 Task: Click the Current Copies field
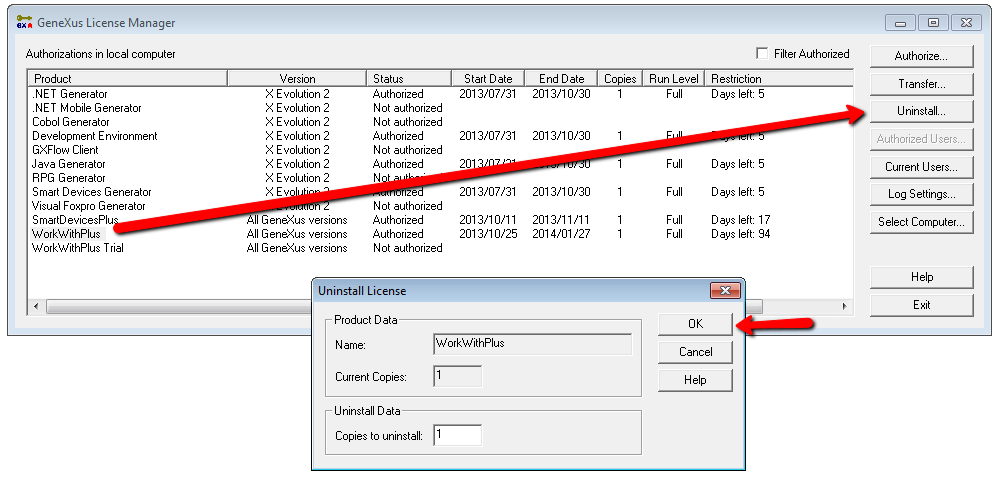pos(458,376)
